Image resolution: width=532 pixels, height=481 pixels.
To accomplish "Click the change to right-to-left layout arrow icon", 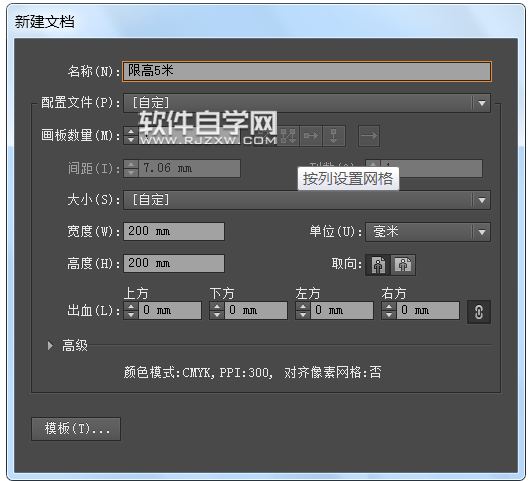I will pyautogui.click(x=369, y=136).
